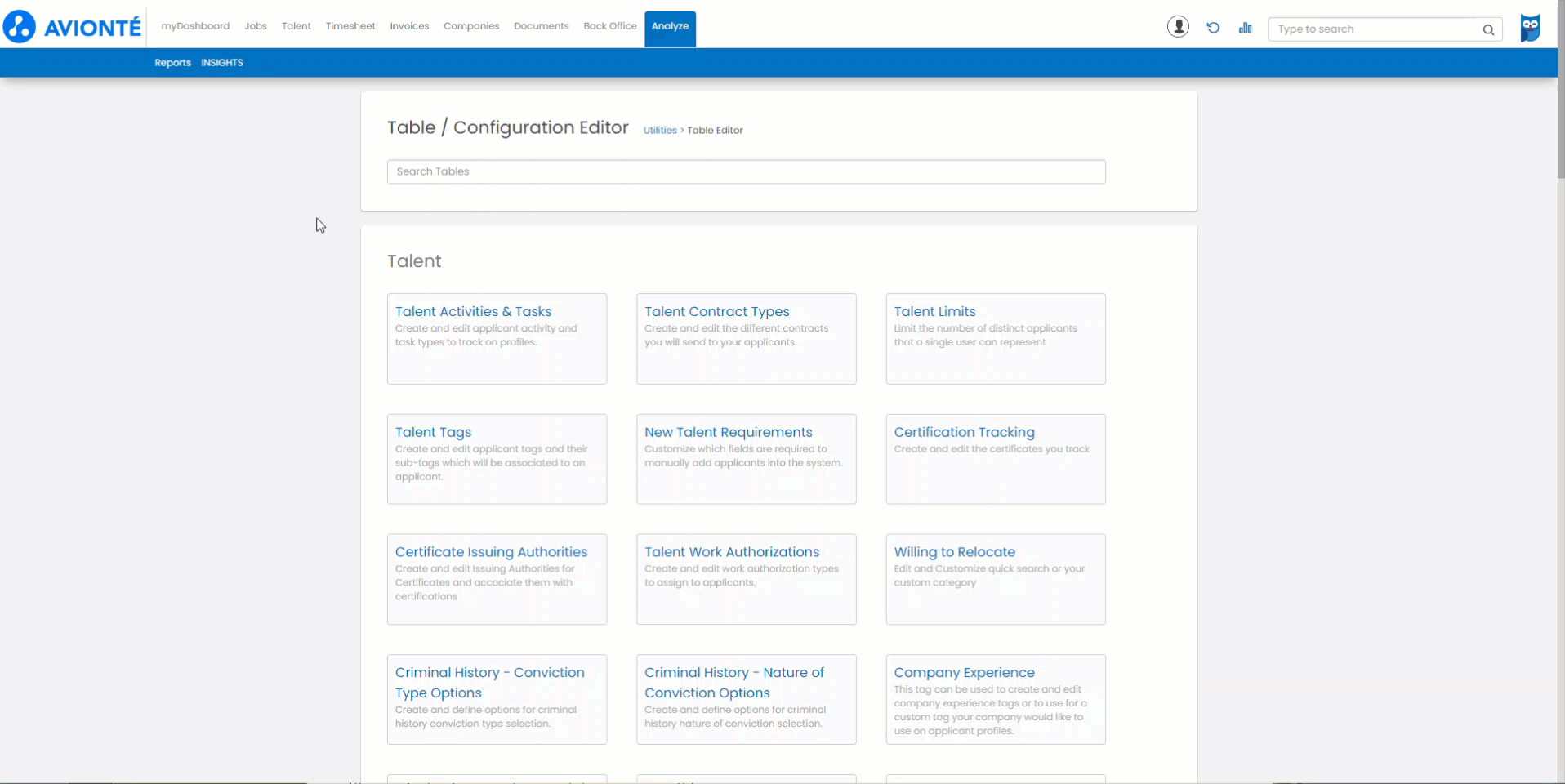
Task: Click the recent history refresh icon
Action: coord(1213,28)
